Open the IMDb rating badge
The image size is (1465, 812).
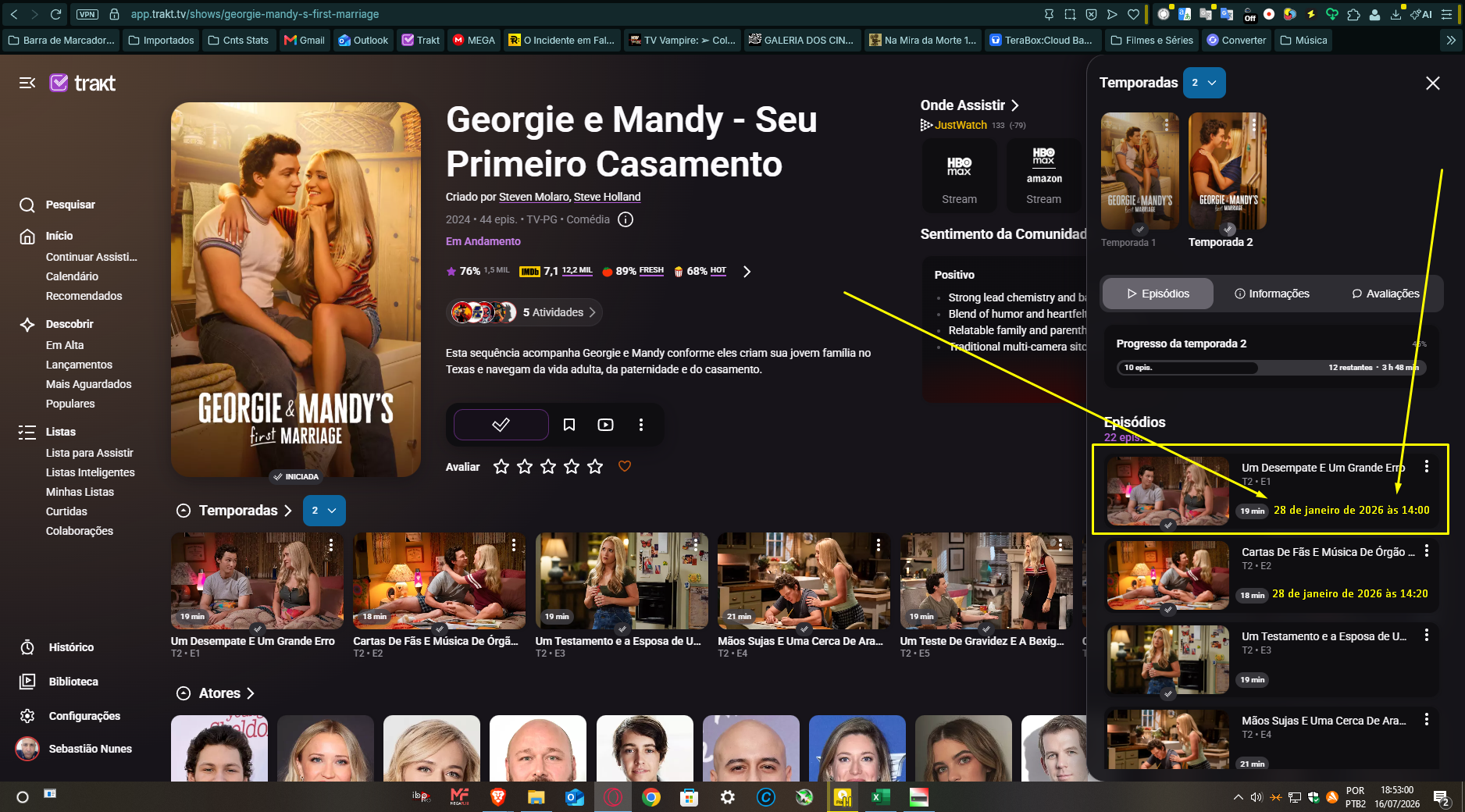pyautogui.click(x=556, y=271)
